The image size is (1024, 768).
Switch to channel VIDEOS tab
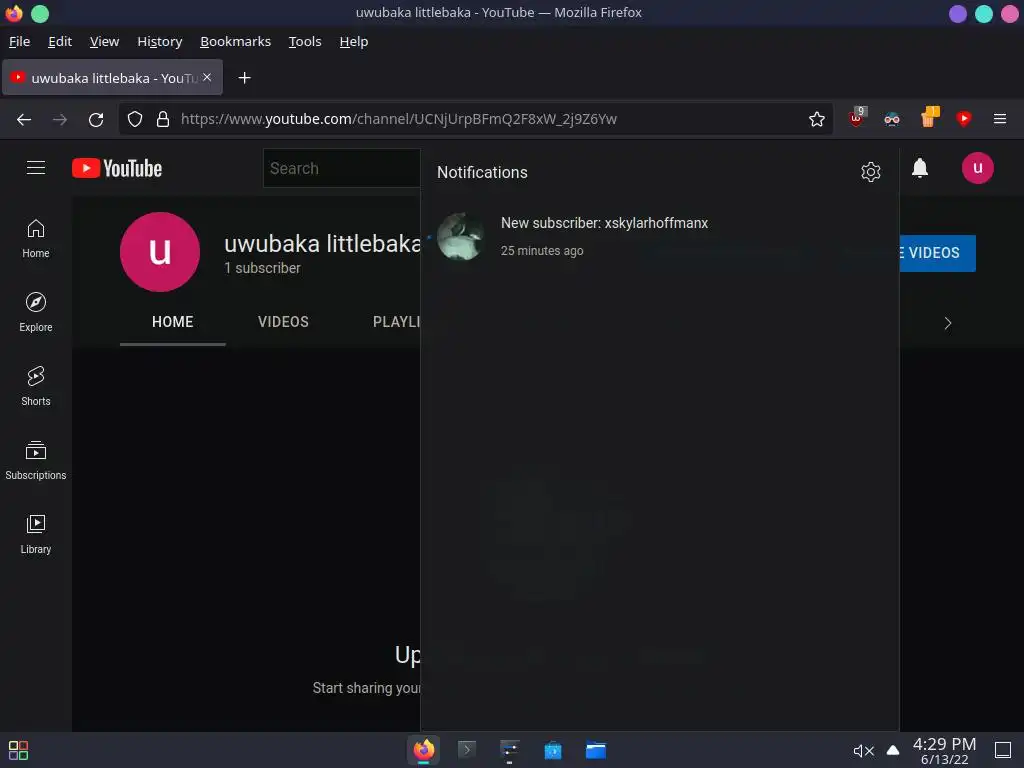click(283, 322)
